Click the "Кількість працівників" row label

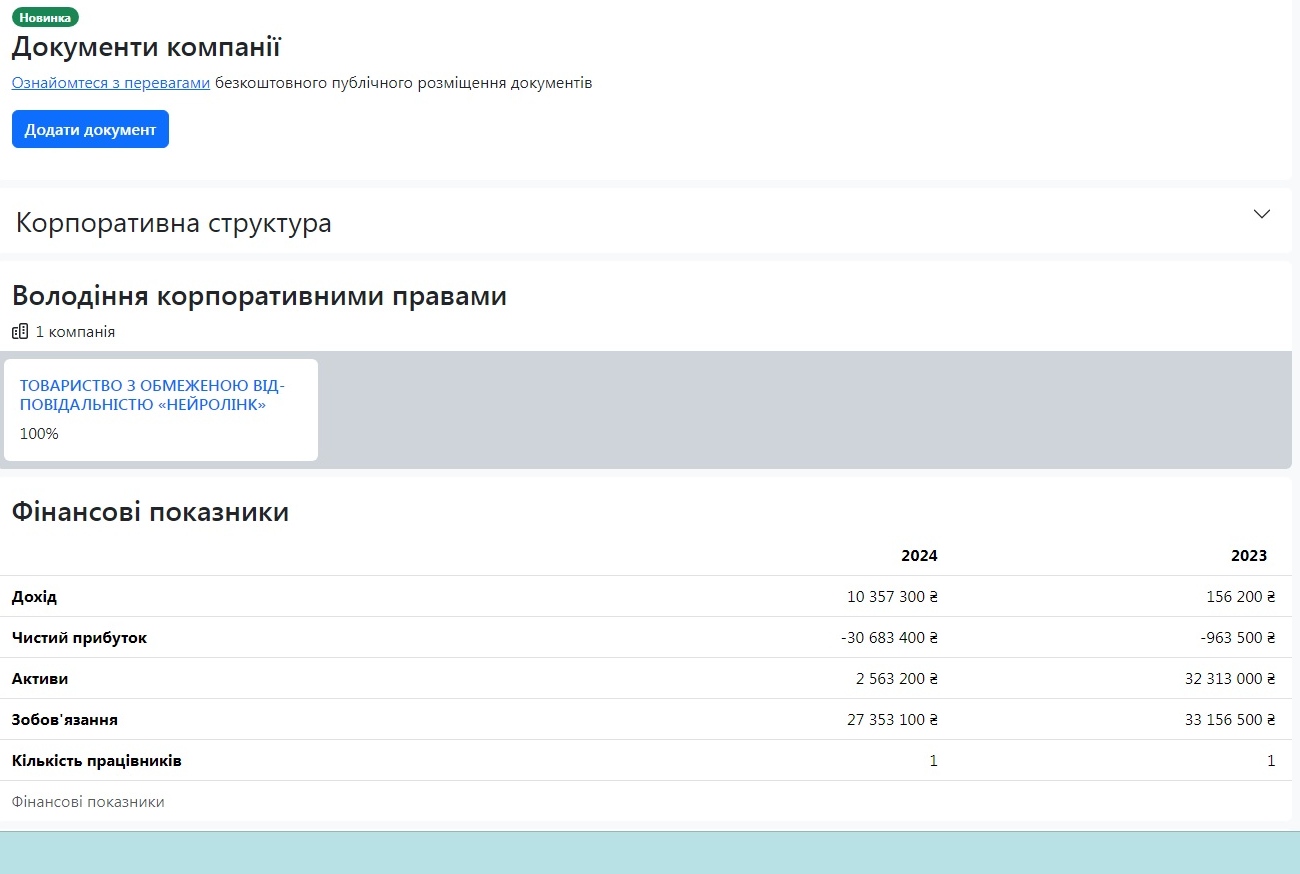coord(97,761)
